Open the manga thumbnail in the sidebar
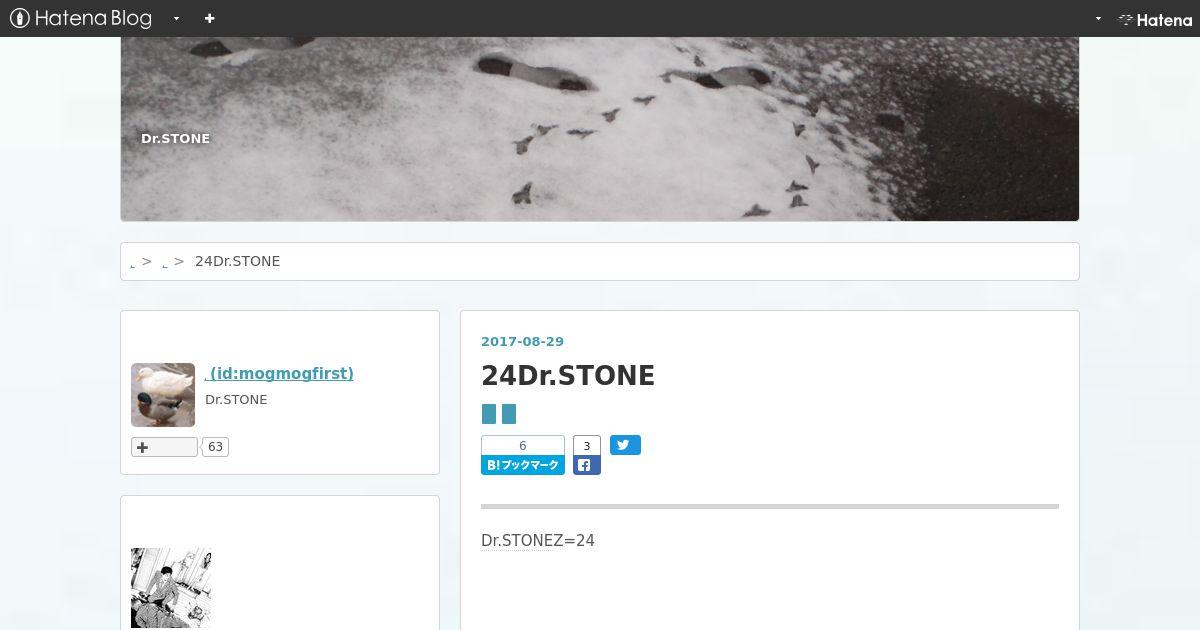The height and width of the screenshot is (630, 1200). click(x=171, y=588)
